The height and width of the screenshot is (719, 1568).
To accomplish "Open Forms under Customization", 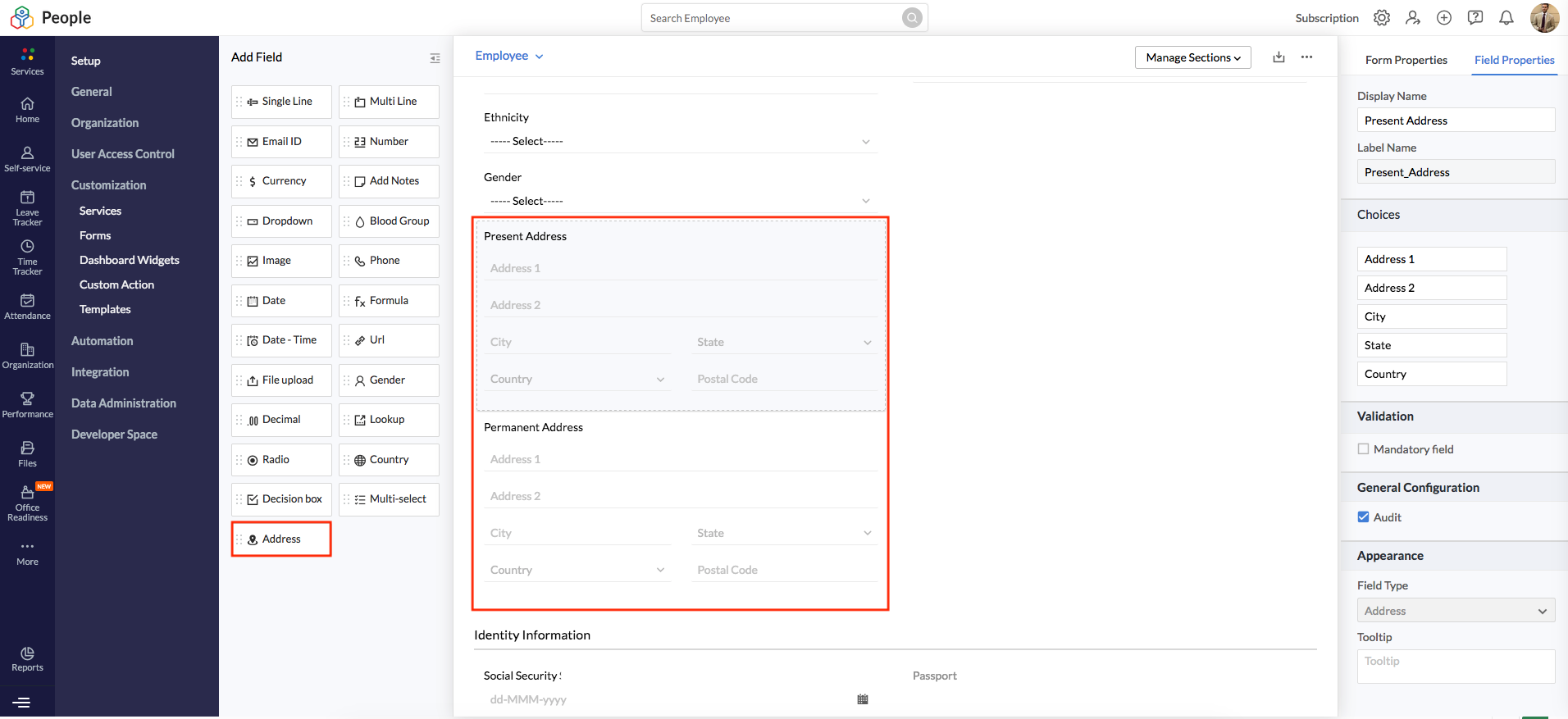I will 95,235.
